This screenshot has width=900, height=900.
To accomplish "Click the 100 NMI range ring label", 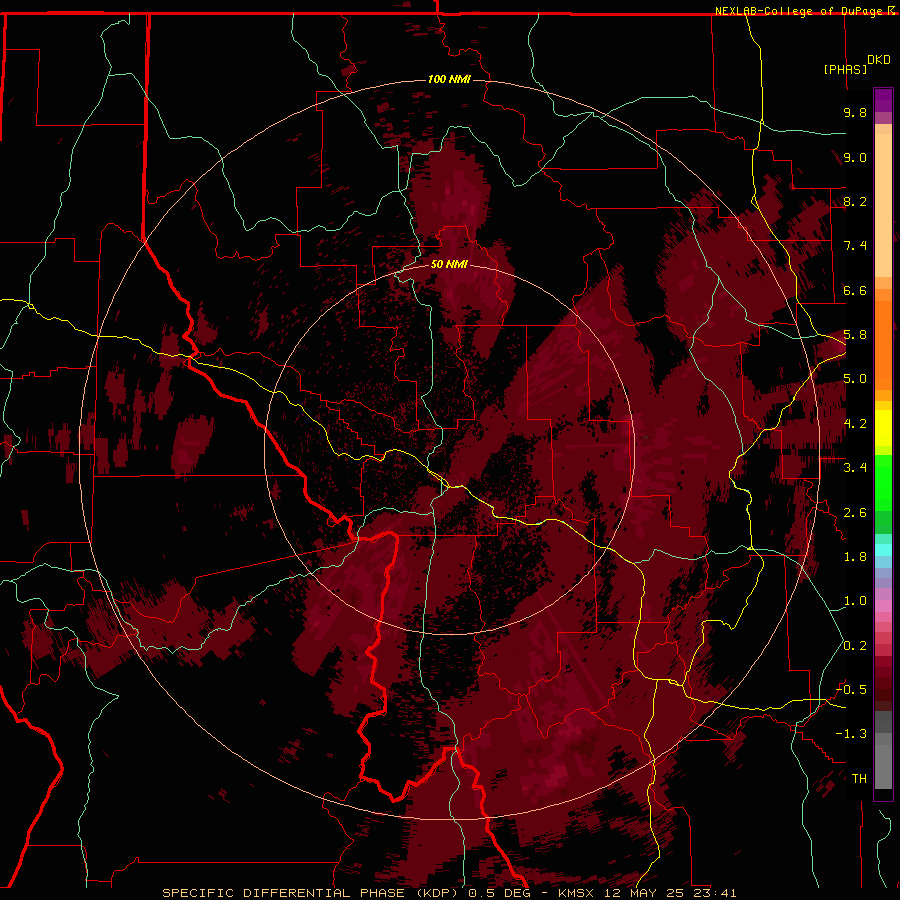I will 449,79.
